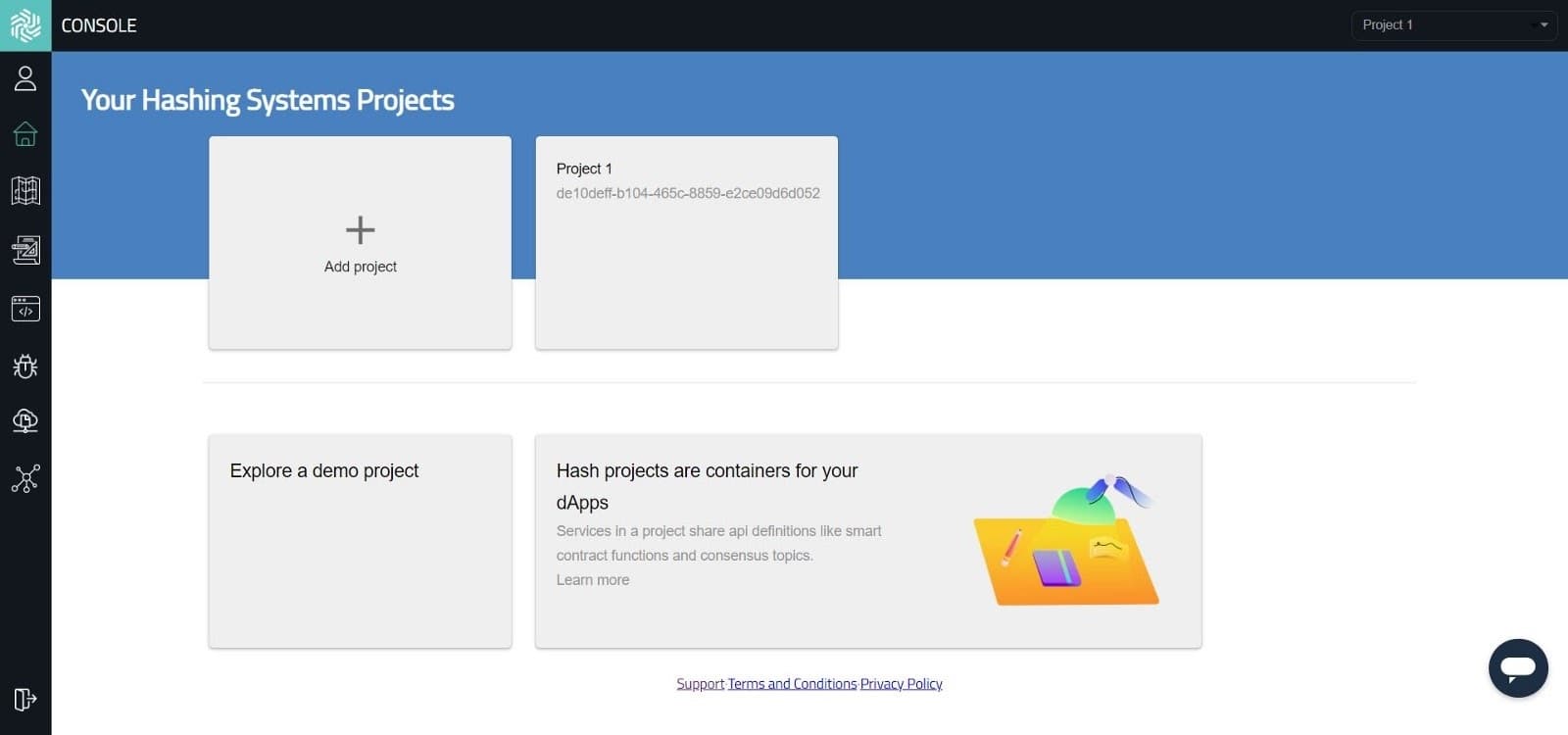The image size is (1568, 735).
Task: Open the Privacy Policy link
Action: click(x=901, y=684)
